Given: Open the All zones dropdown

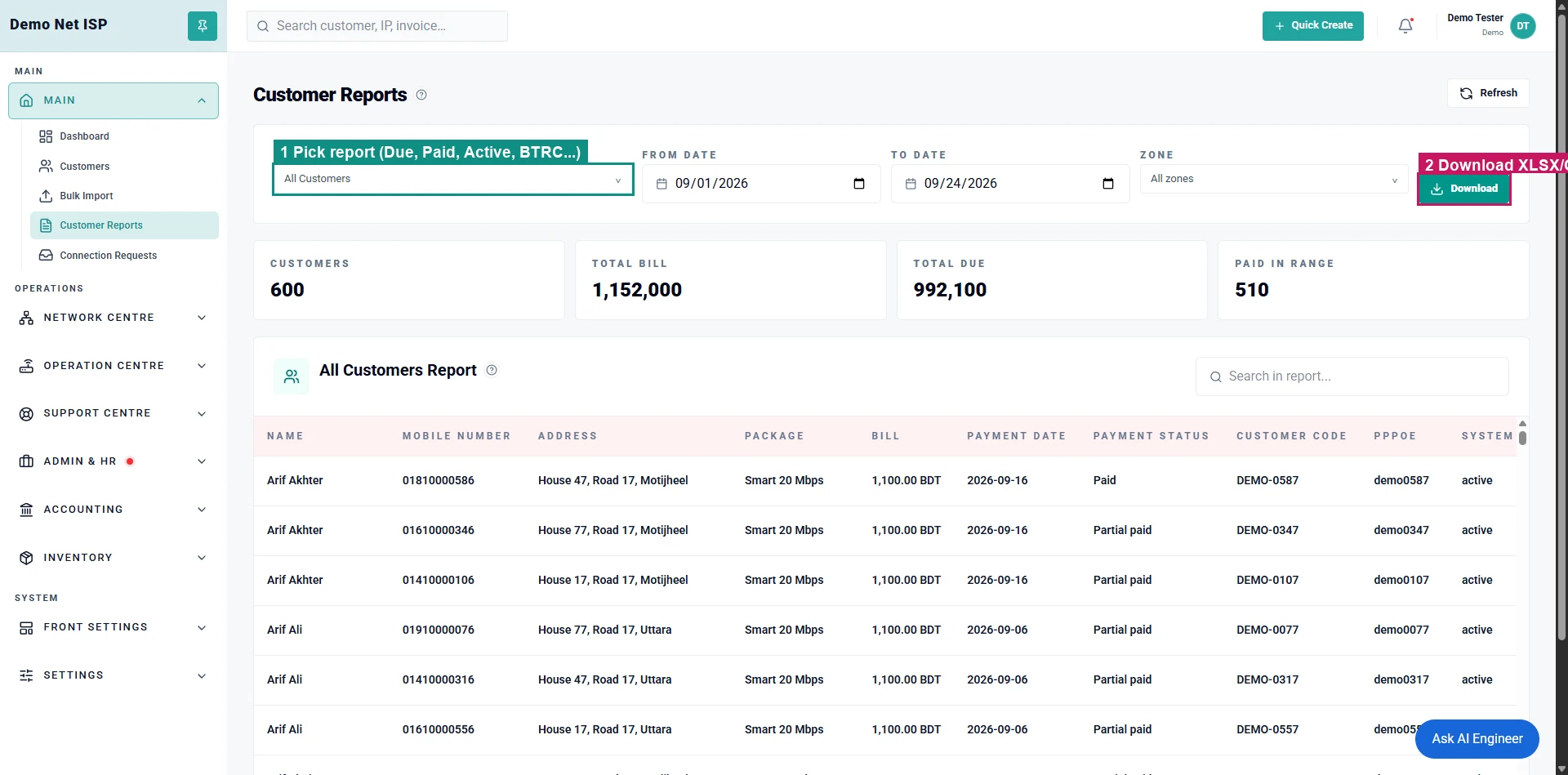Looking at the screenshot, I should coord(1274,179).
